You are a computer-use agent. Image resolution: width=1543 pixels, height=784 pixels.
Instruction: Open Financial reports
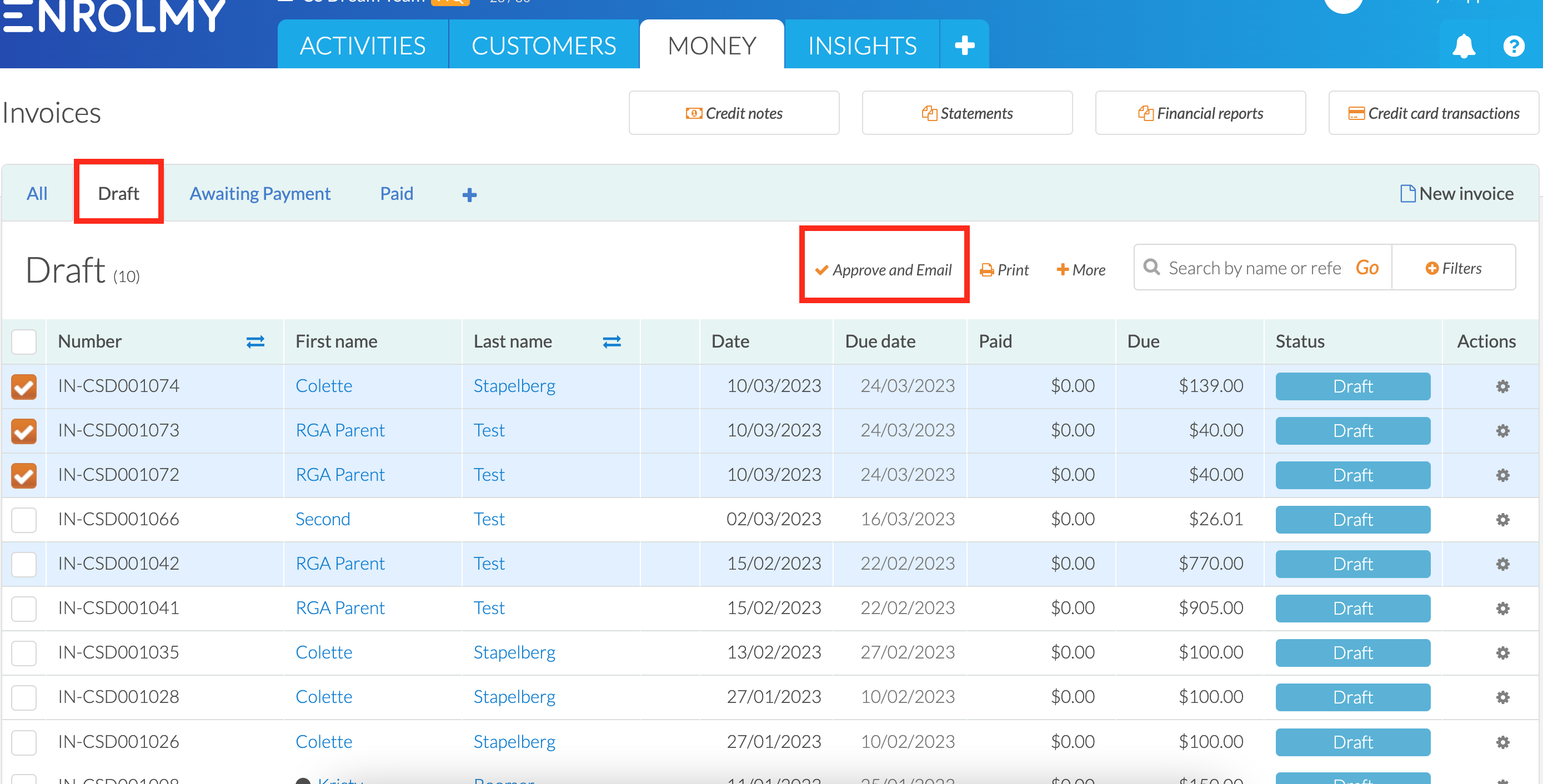(x=1200, y=113)
